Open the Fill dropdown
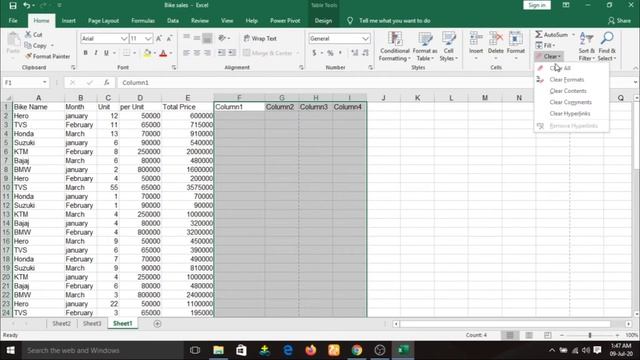Screen dimensions: 640x360 click(546, 45)
